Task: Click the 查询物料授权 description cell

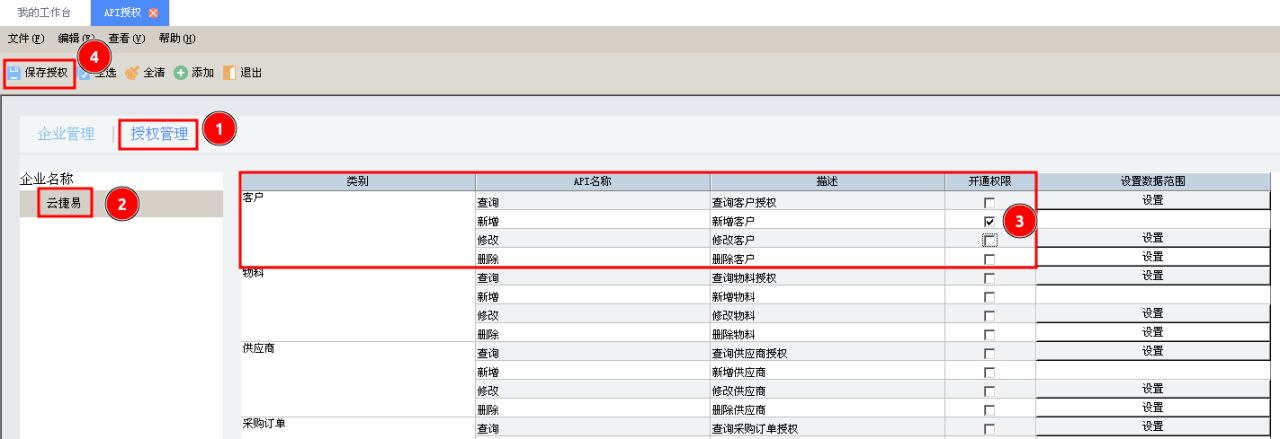Action: (x=828, y=278)
